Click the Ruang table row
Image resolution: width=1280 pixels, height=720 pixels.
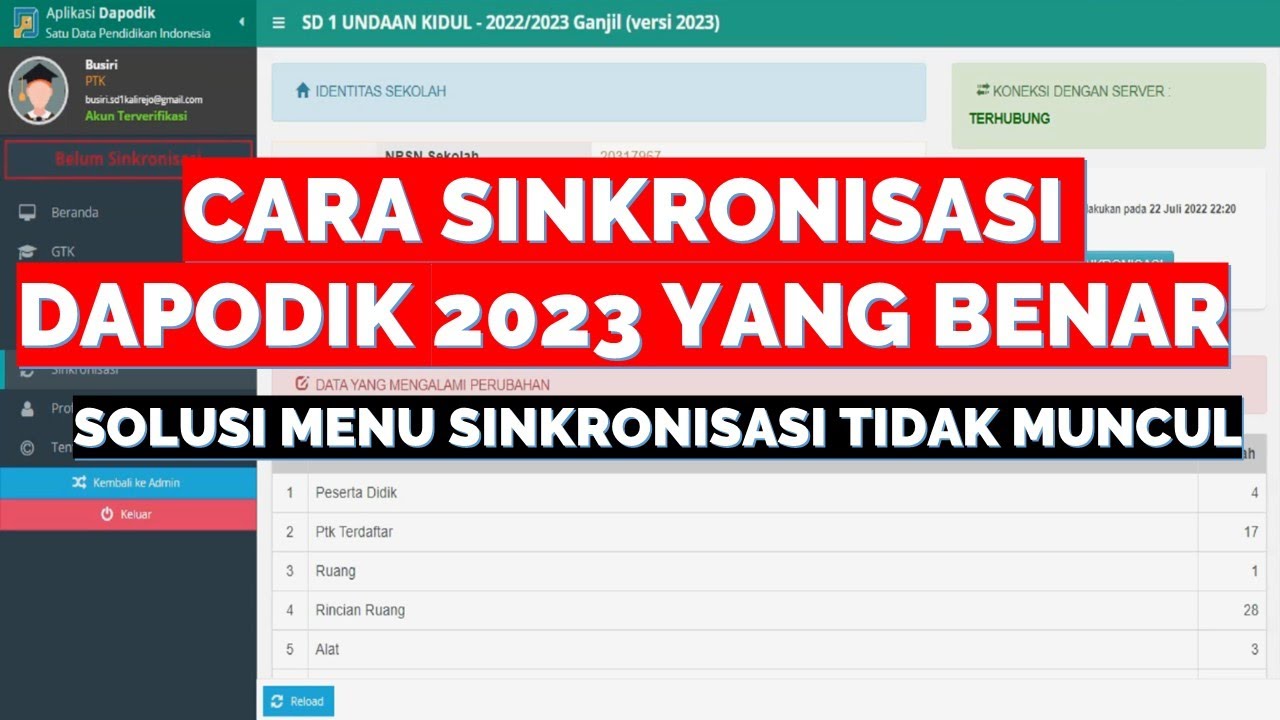769,571
